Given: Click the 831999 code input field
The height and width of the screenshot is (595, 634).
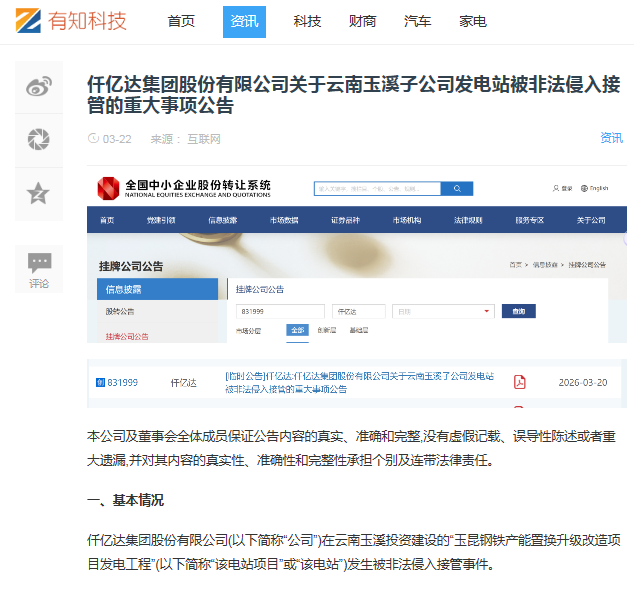Looking at the screenshot, I should (280, 312).
